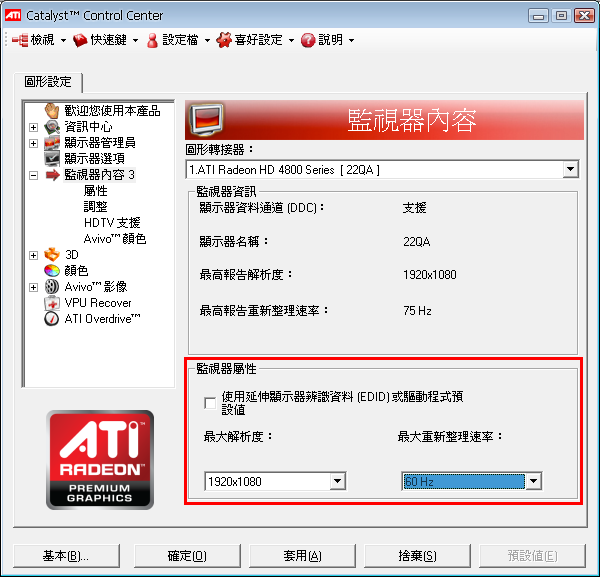This screenshot has height=577, width=600.
Task: Click the 基本(B)... button
Action: (66, 556)
